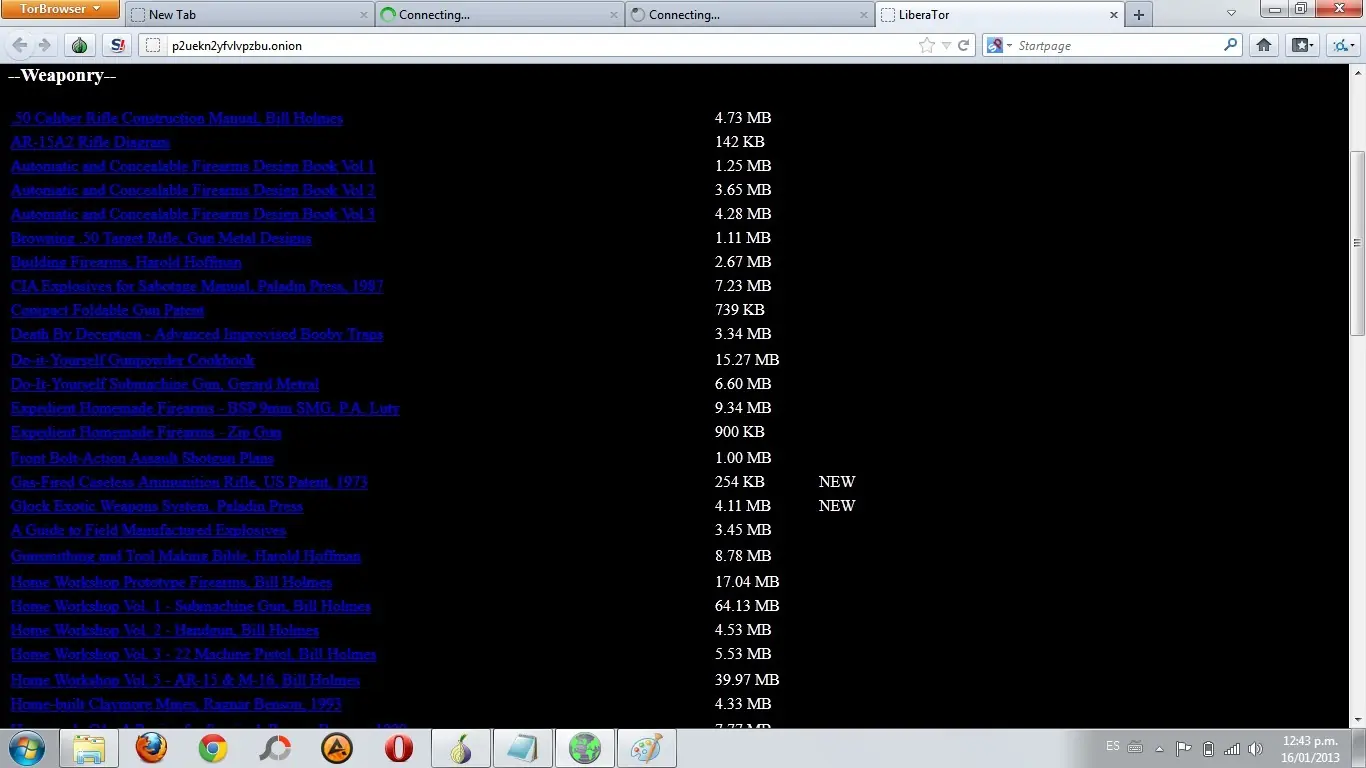Open the Gunsmithing and Tool Making Bible link
This screenshot has height=768, width=1366.
186,556
